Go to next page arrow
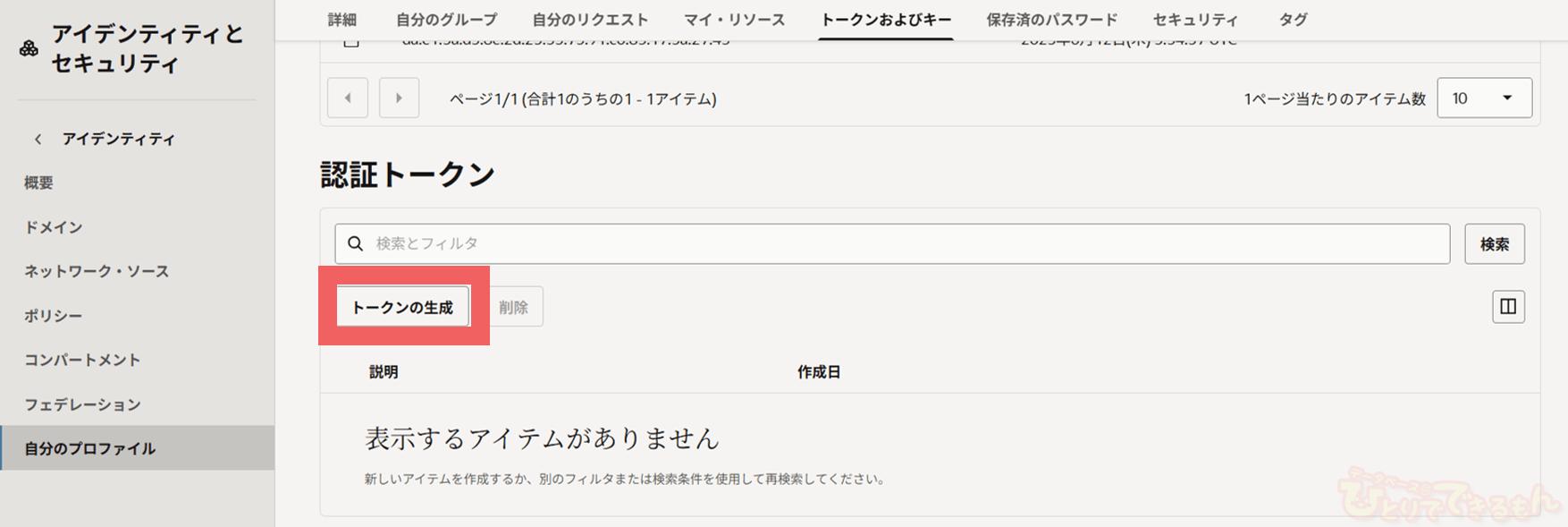The height and width of the screenshot is (527, 1568). pyautogui.click(x=399, y=98)
